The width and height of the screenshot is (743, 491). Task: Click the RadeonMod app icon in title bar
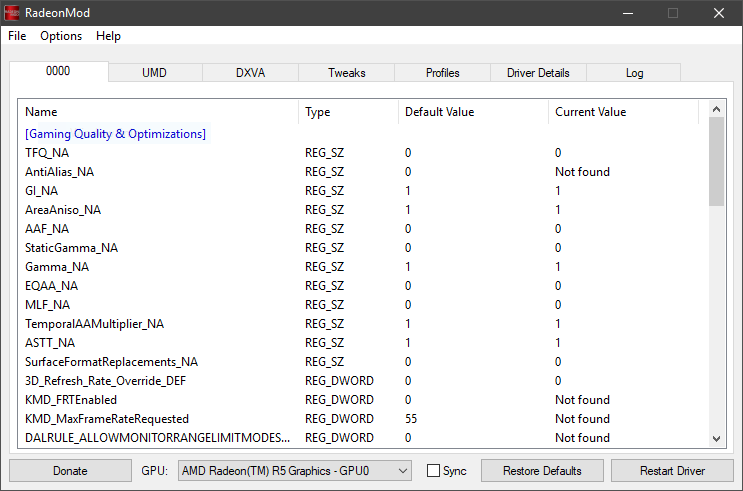coord(11,13)
